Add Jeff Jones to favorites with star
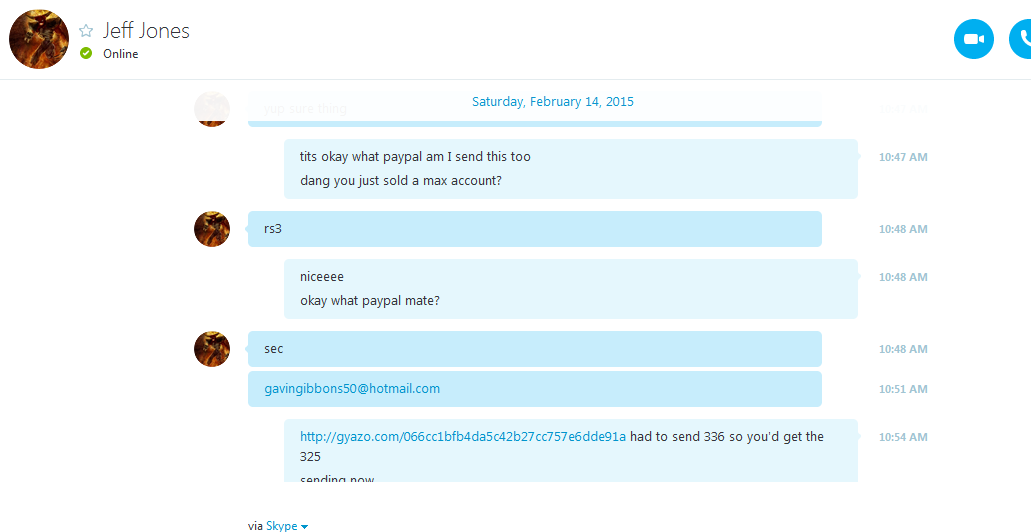This screenshot has height=532, width=1031. coord(86,30)
